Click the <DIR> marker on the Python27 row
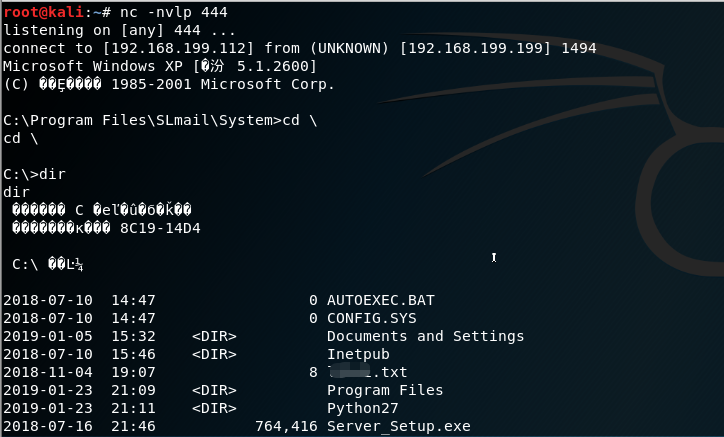This screenshot has height=437, width=724. tap(214, 409)
